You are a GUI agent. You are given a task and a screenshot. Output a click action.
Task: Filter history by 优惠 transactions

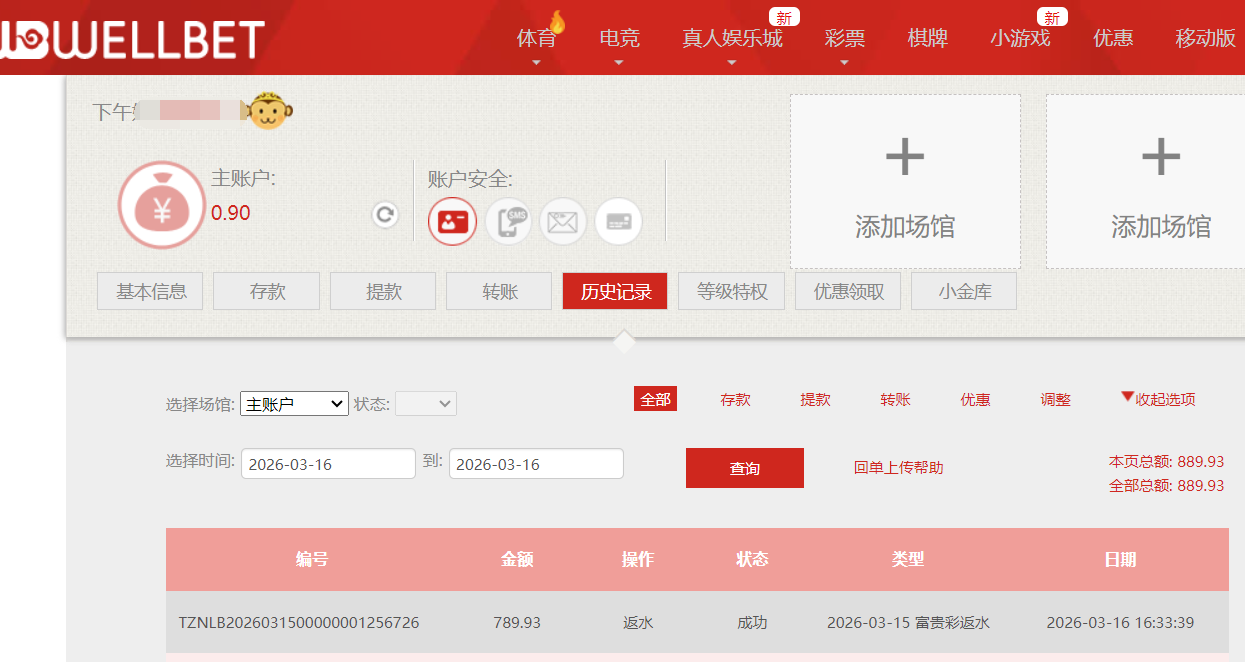pyautogui.click(x=975, y=398)
